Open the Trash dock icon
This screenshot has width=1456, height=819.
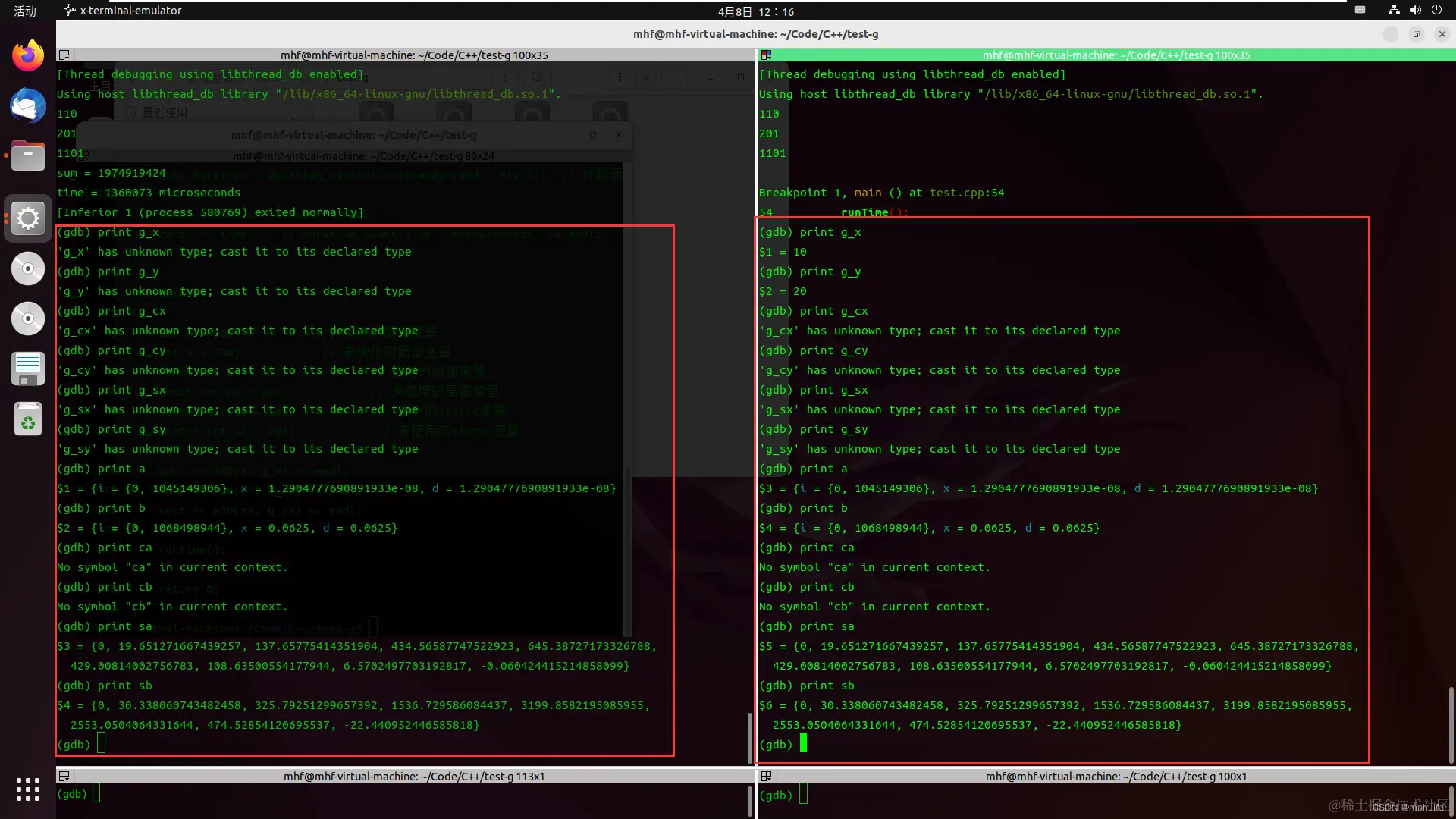[28, 419]
